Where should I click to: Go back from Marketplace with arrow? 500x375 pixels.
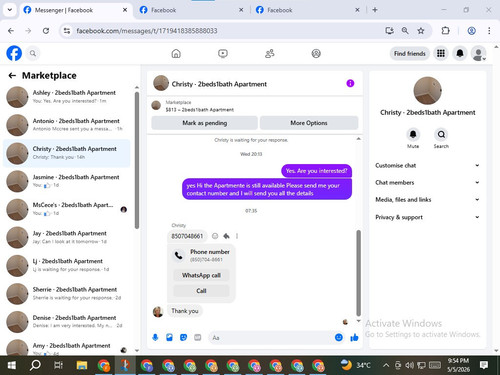click(x=12, y=76)
